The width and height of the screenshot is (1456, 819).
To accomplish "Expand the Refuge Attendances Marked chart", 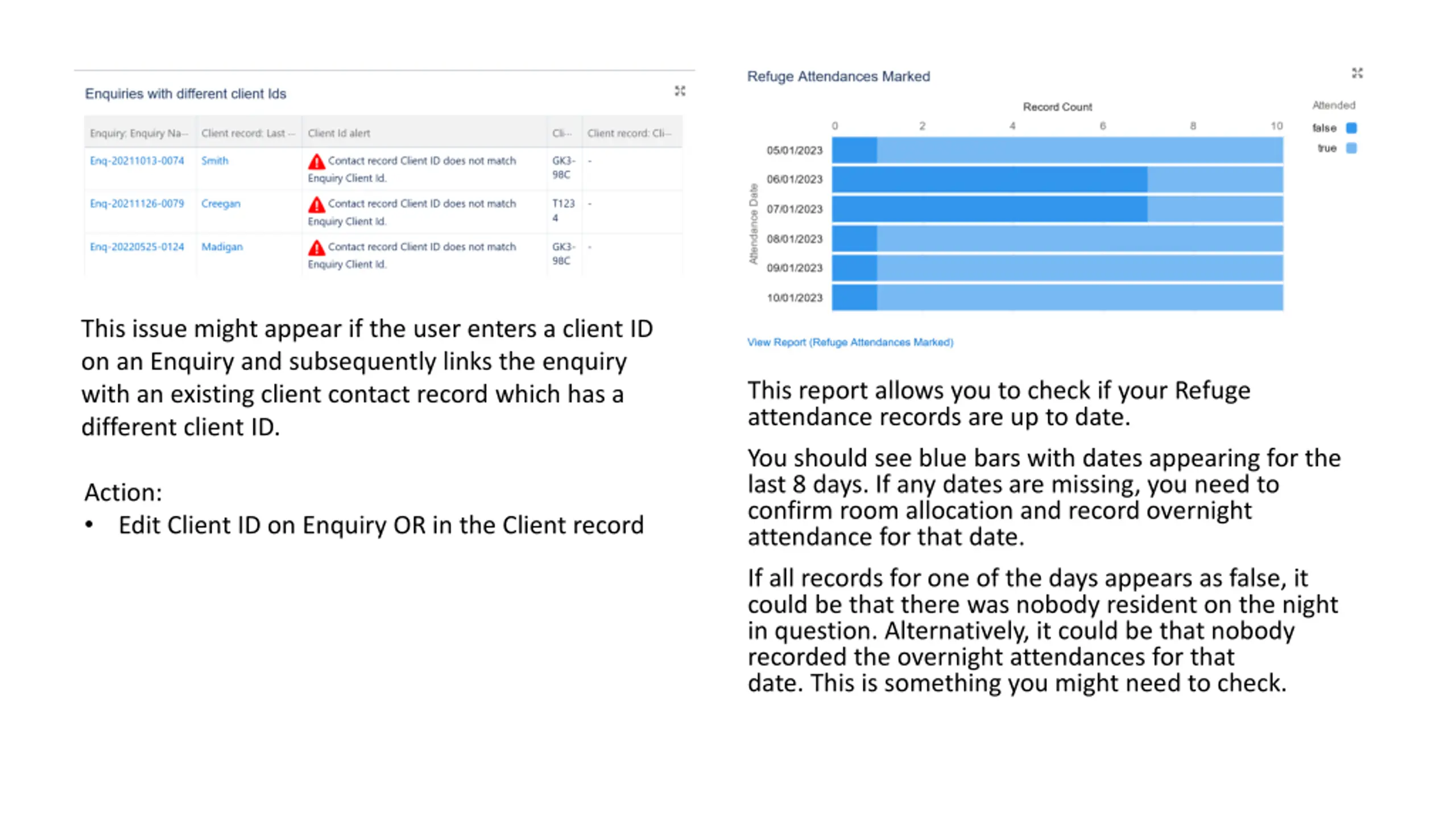I will pyautogui.click(x=1357, y=73).
